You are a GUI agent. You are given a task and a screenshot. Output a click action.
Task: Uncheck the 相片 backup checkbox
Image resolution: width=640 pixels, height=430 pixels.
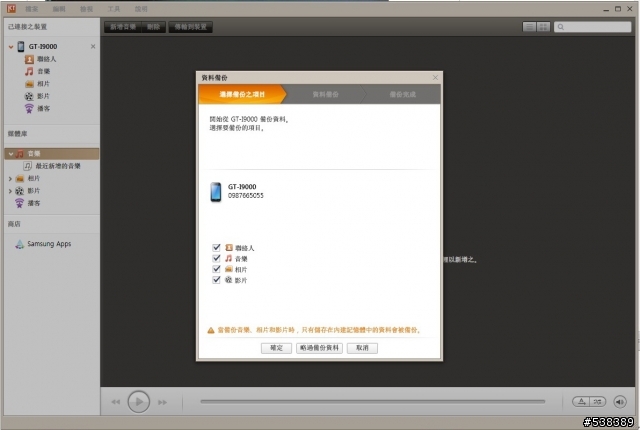(216, 269)
